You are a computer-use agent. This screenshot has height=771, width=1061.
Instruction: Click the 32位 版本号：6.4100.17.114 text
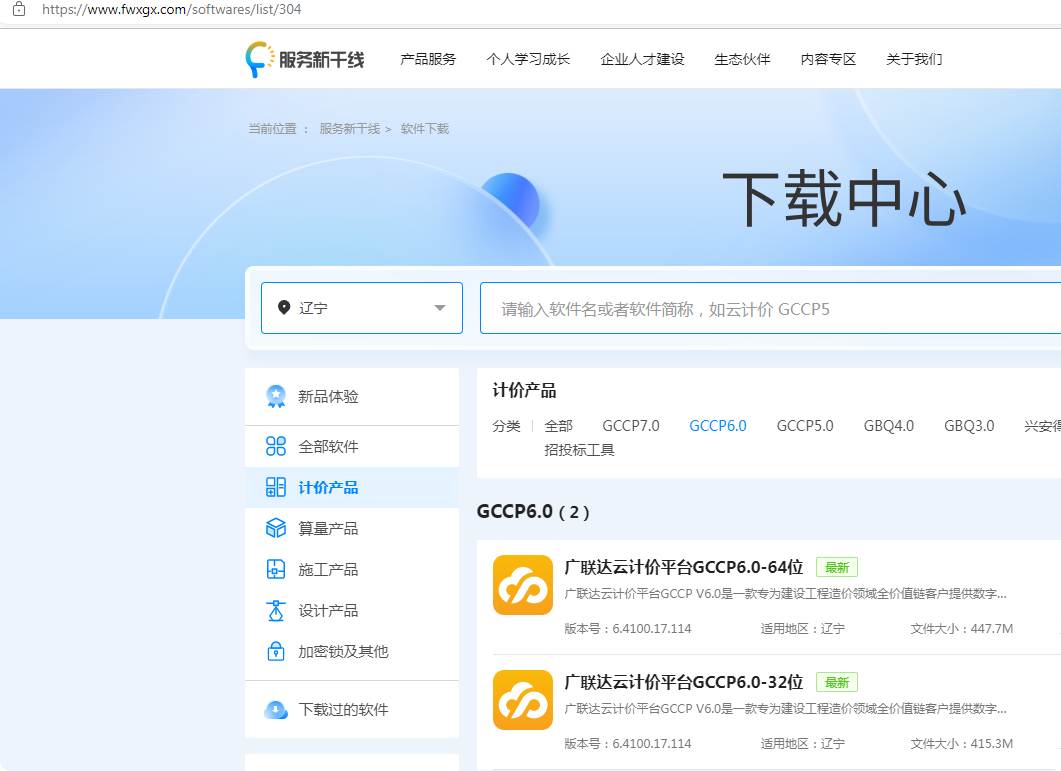[628, 744]
